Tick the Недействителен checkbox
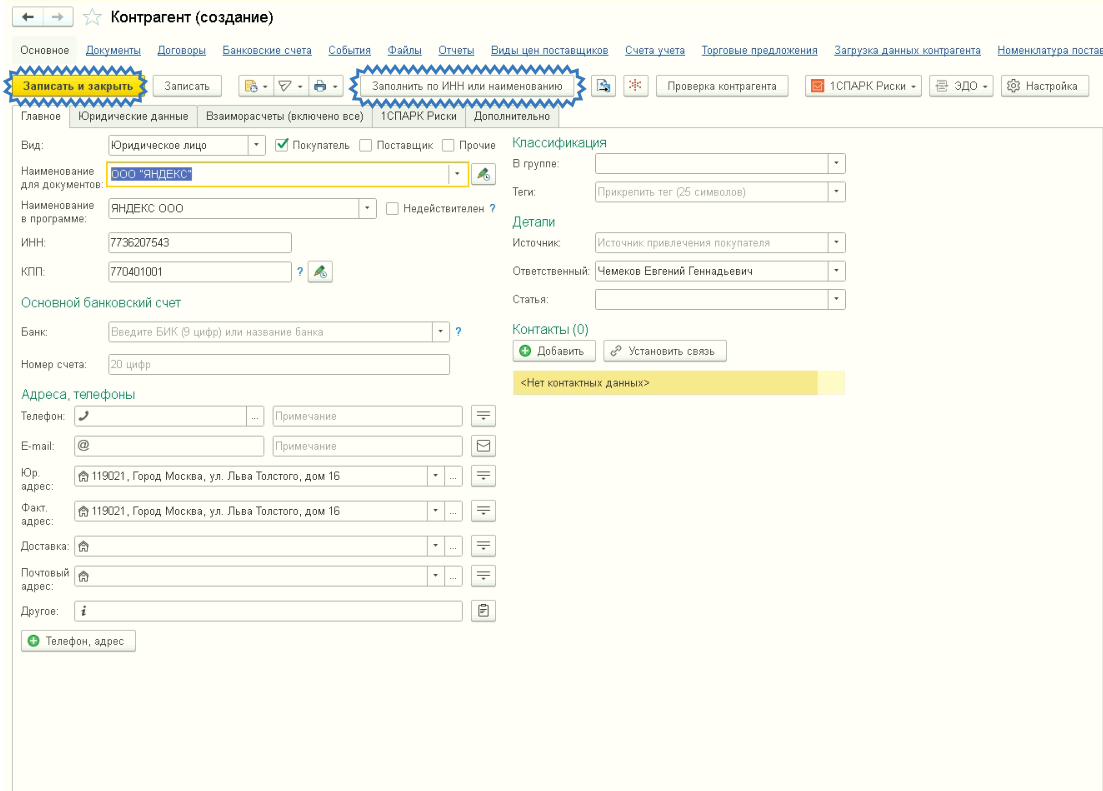 [x=393, y=208]
